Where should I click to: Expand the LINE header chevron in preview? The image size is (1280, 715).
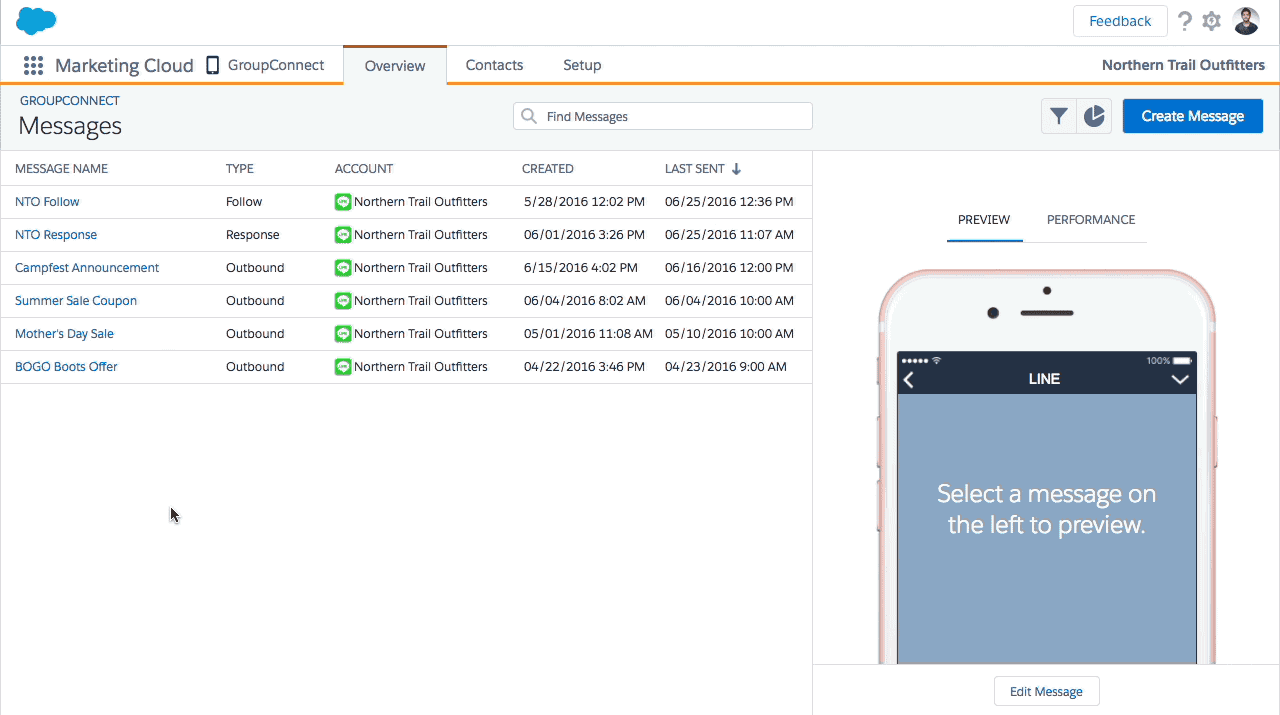click(x=1180, y=380)
